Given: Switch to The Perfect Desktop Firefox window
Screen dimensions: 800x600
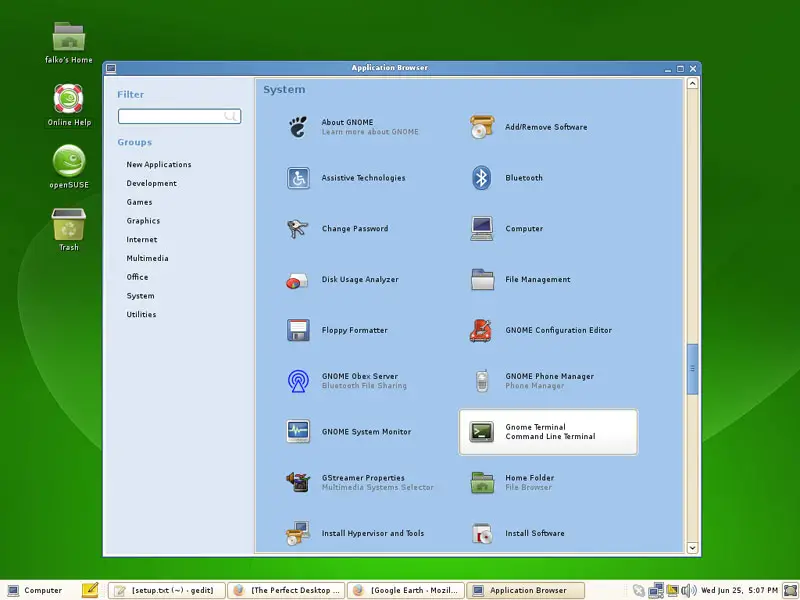Looking at the screenshot, I should click(x=286, y=590).
